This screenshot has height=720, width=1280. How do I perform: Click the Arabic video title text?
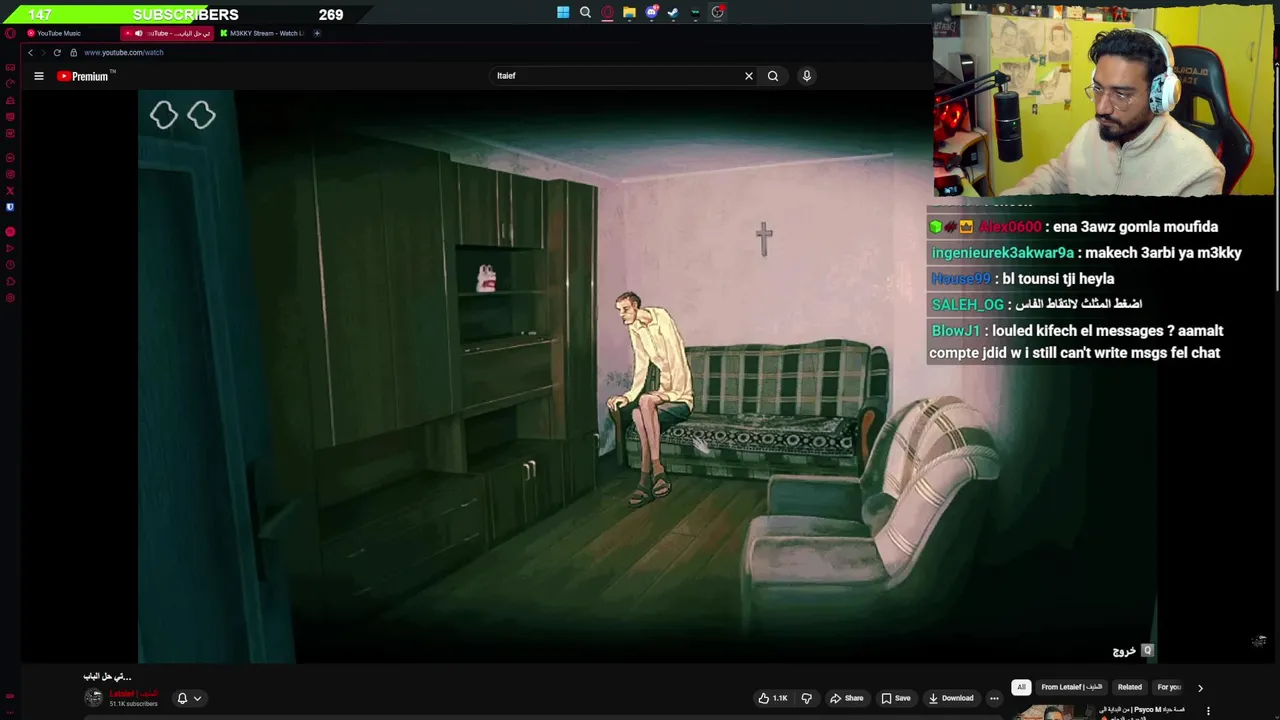tap(107, 677)
